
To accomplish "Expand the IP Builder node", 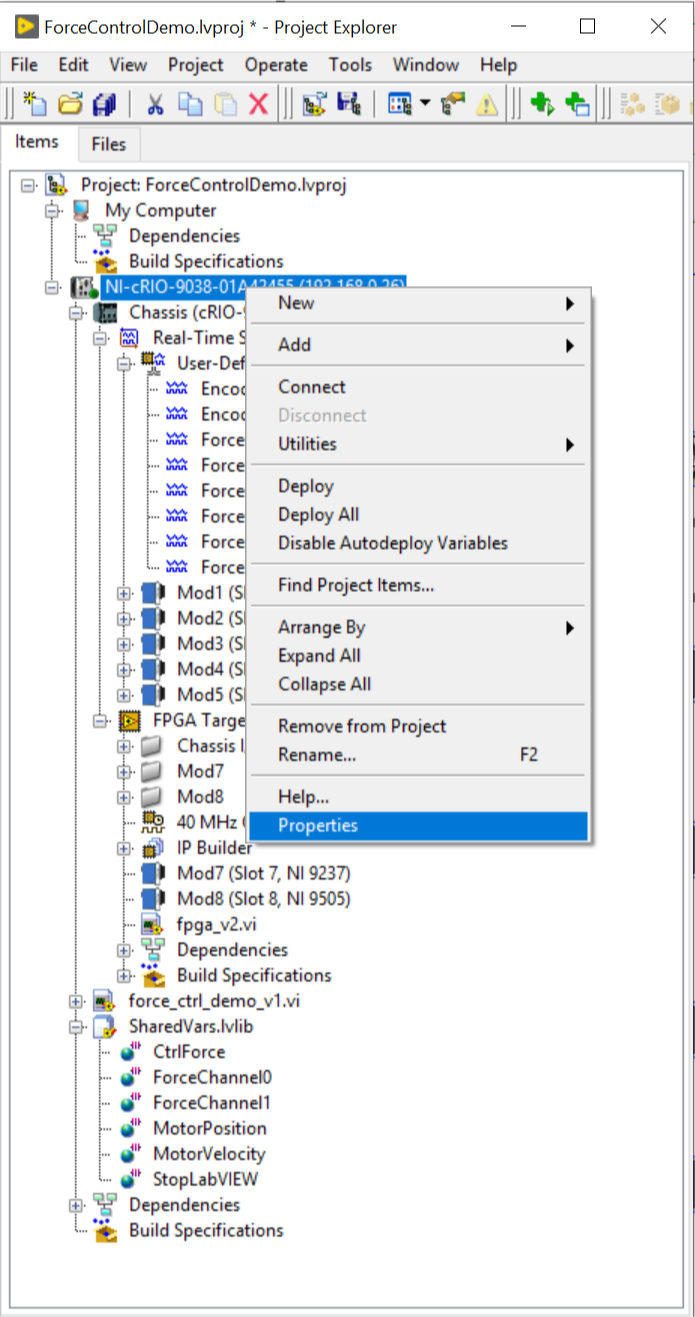I will 124,848.
